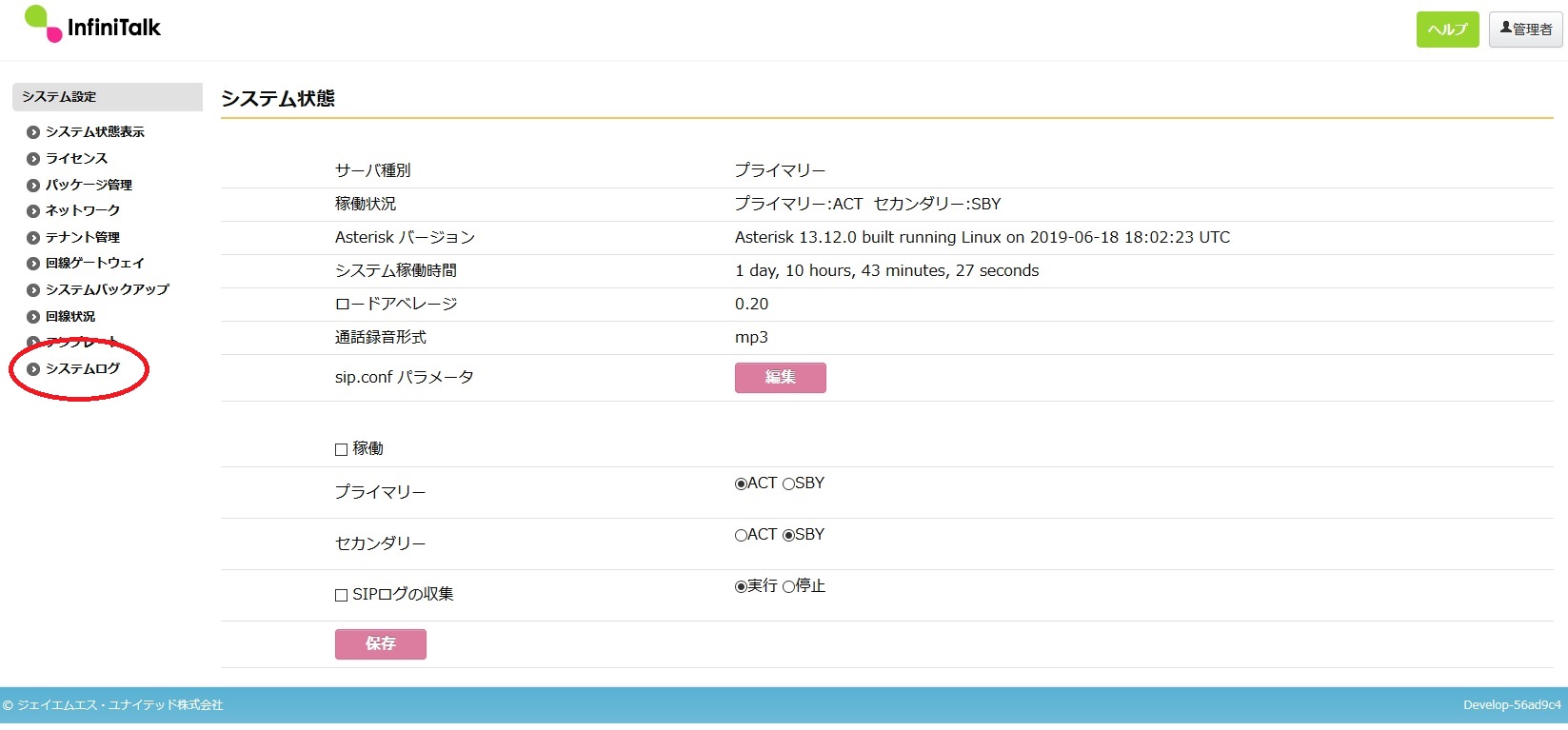Open テナント管理 page
Screen dimensions: 1568x730
pos(83,238)
